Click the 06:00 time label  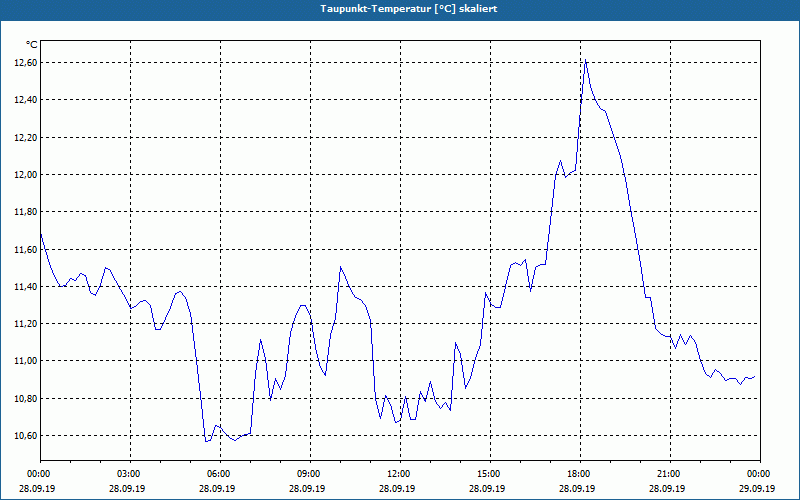point(220,474)
